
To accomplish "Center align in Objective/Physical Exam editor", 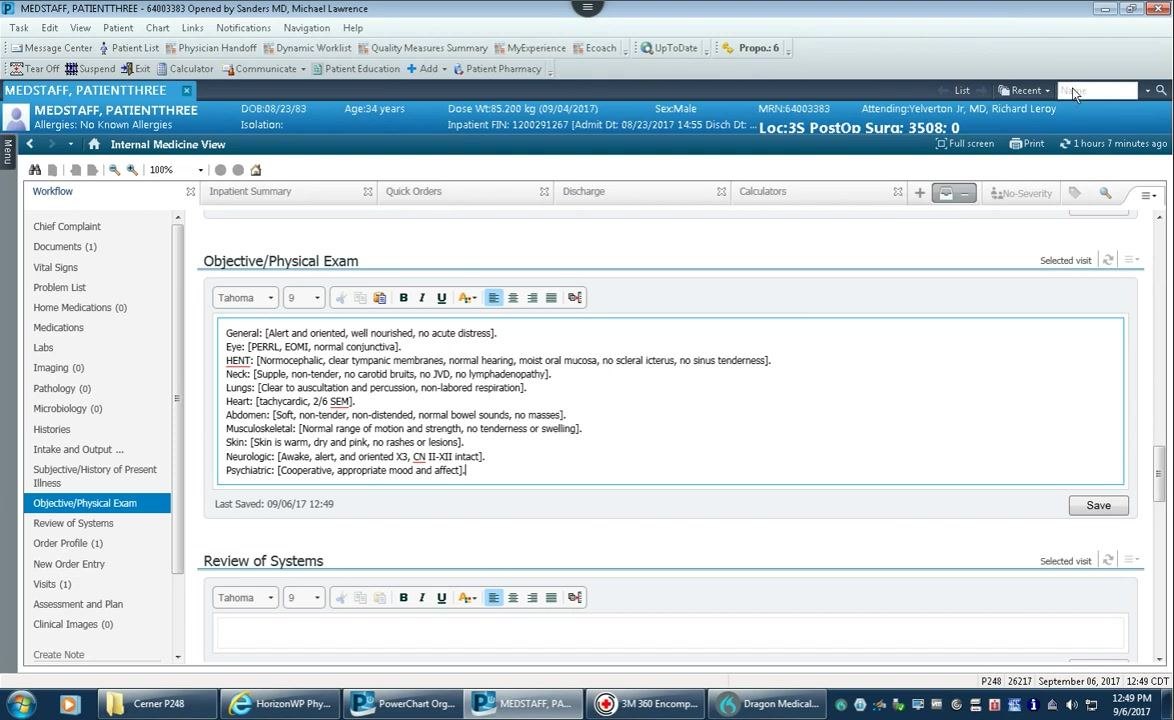I will click(513, 298).
